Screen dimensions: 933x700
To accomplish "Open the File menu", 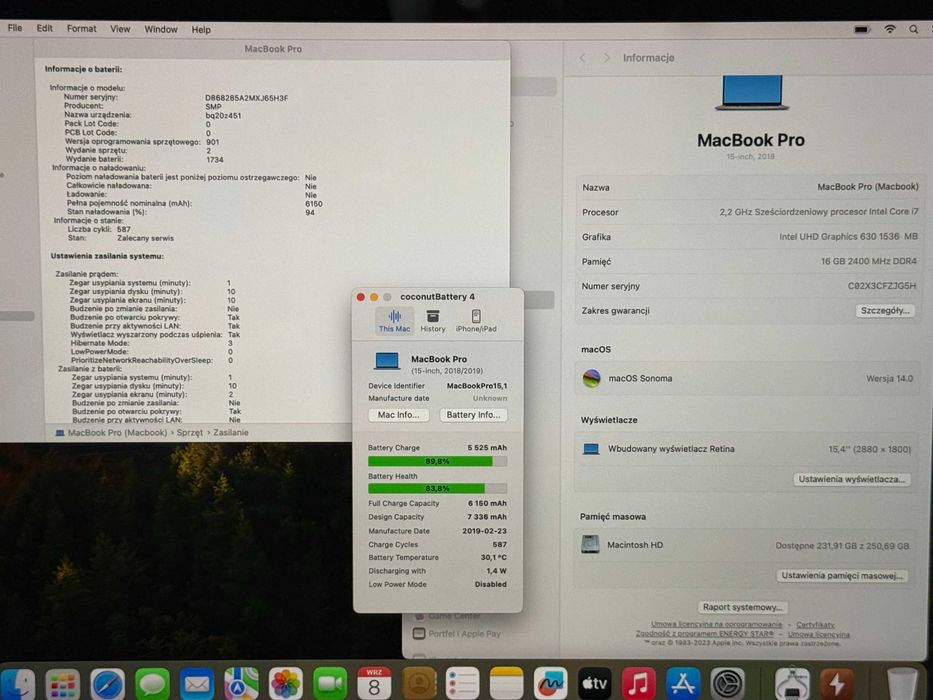I will (x=15, y=28).
